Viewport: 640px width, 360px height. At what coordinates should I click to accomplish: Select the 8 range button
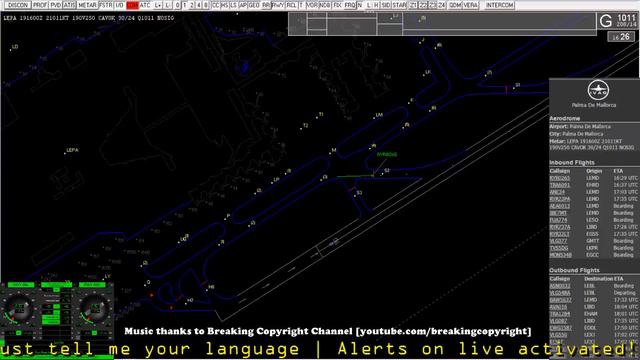tap(205, 5)
